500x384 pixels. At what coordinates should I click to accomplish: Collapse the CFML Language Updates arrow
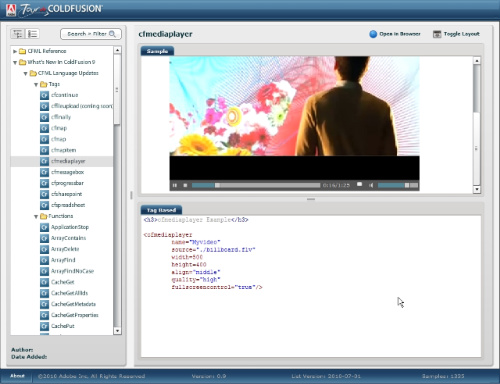26,73
